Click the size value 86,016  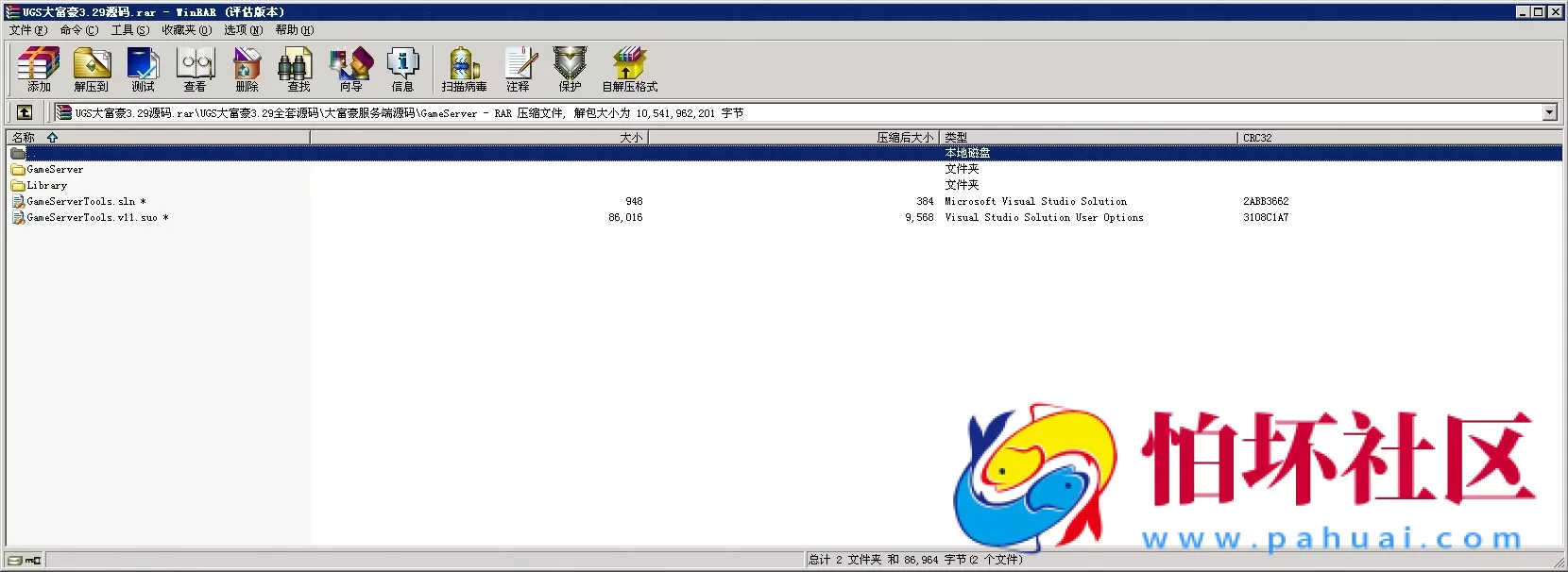tap(625, 218)
